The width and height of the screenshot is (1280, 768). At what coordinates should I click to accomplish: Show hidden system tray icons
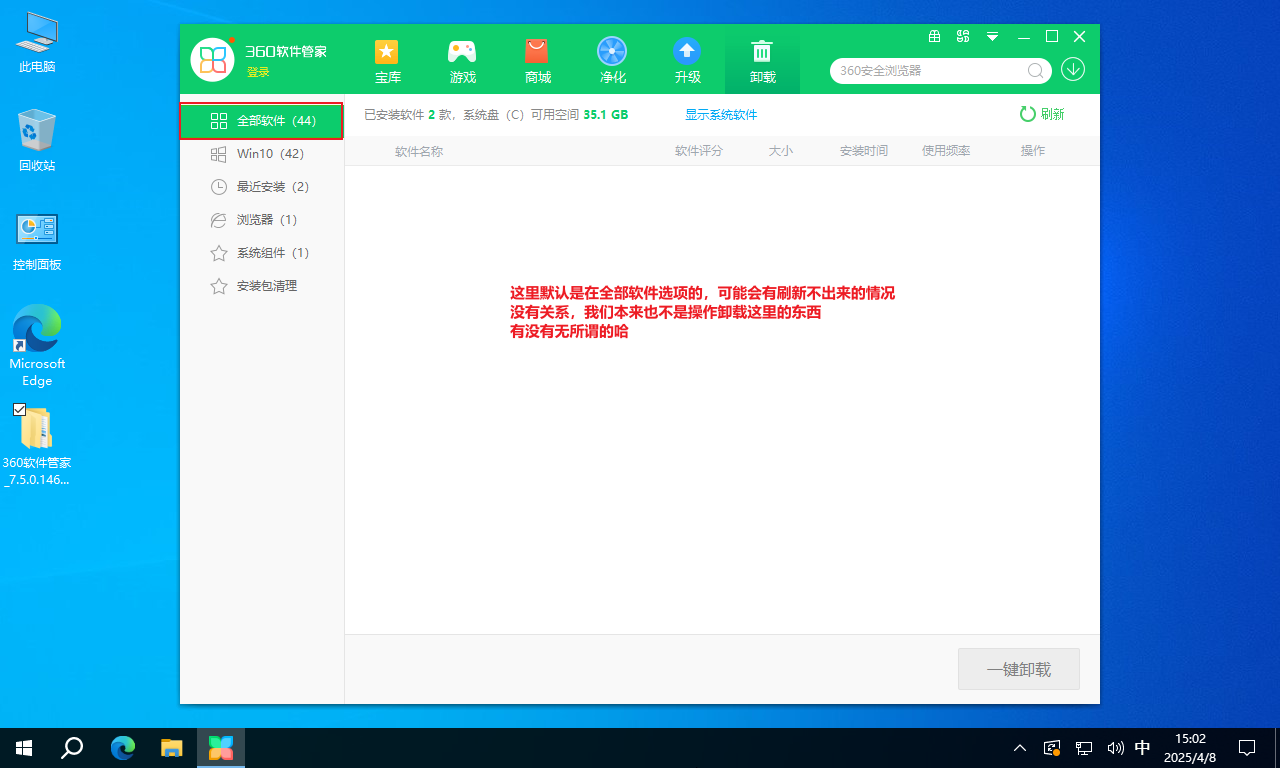(1020, 747)
